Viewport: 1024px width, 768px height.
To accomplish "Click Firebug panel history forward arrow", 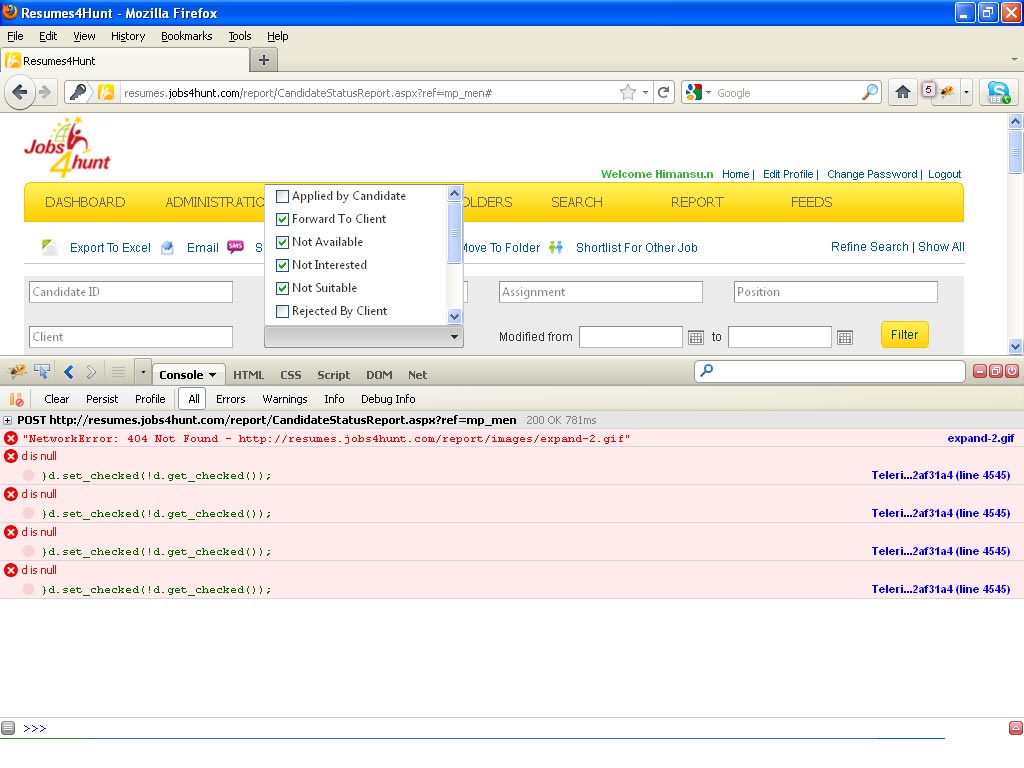I will pyautogui.click(x=91, y=372).
